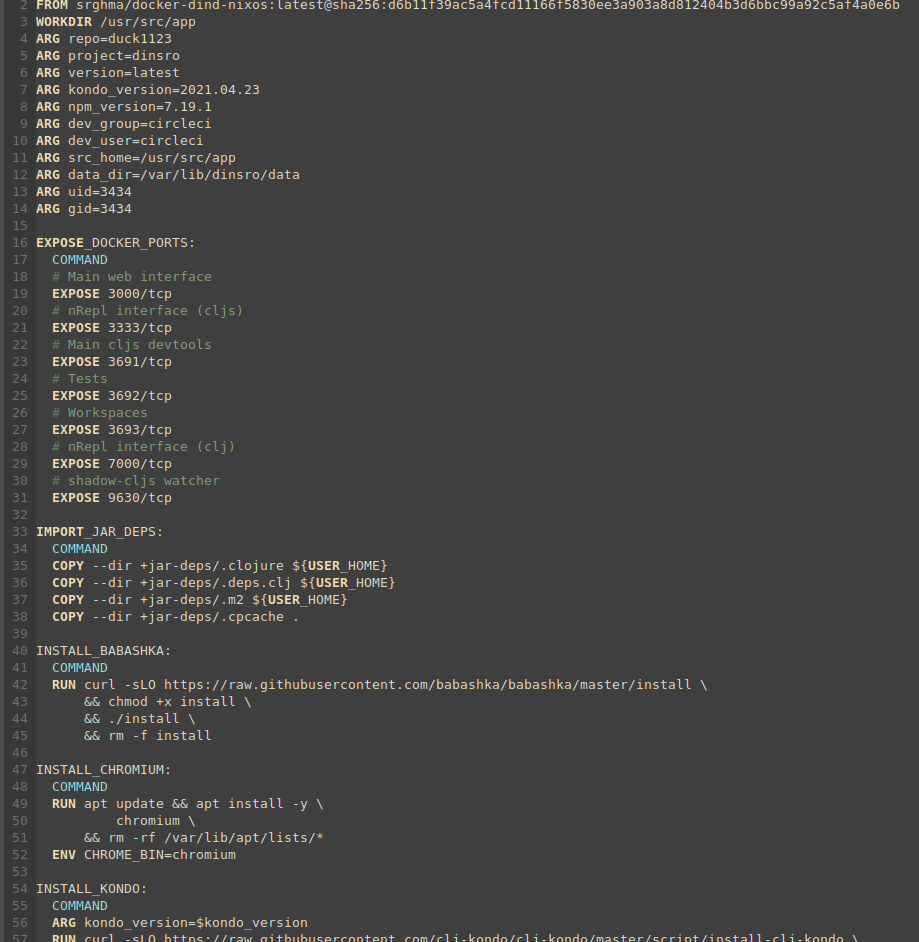Place cursor on ARG gid=3434
This screenshot has height=942, width=919.
[84, 209]
